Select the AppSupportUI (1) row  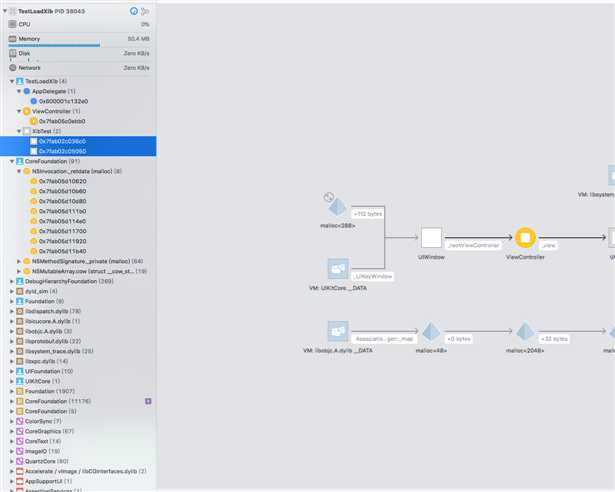(x=78, y=481)
